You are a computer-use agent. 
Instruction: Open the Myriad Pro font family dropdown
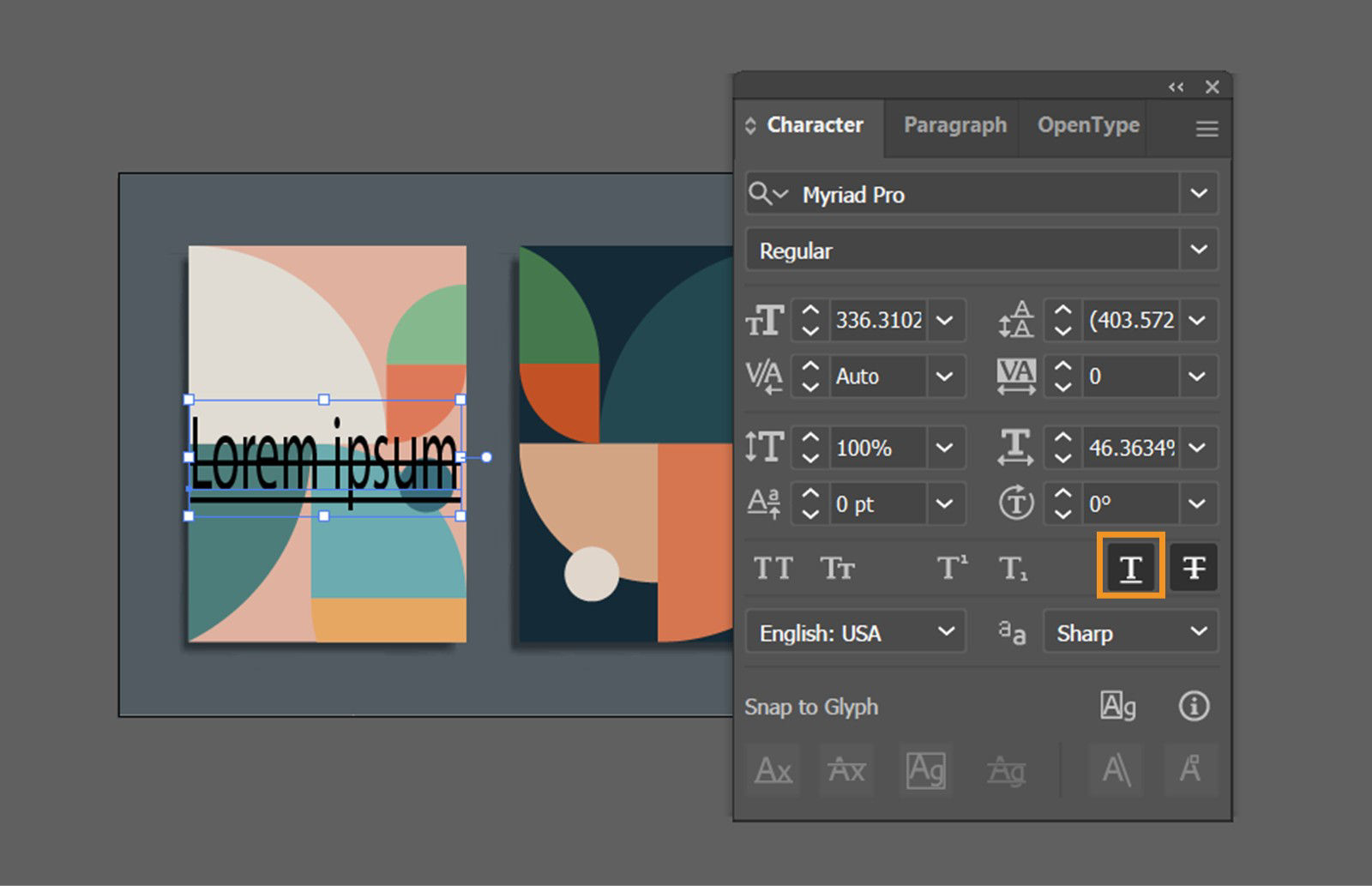[x=1199, y=194]
